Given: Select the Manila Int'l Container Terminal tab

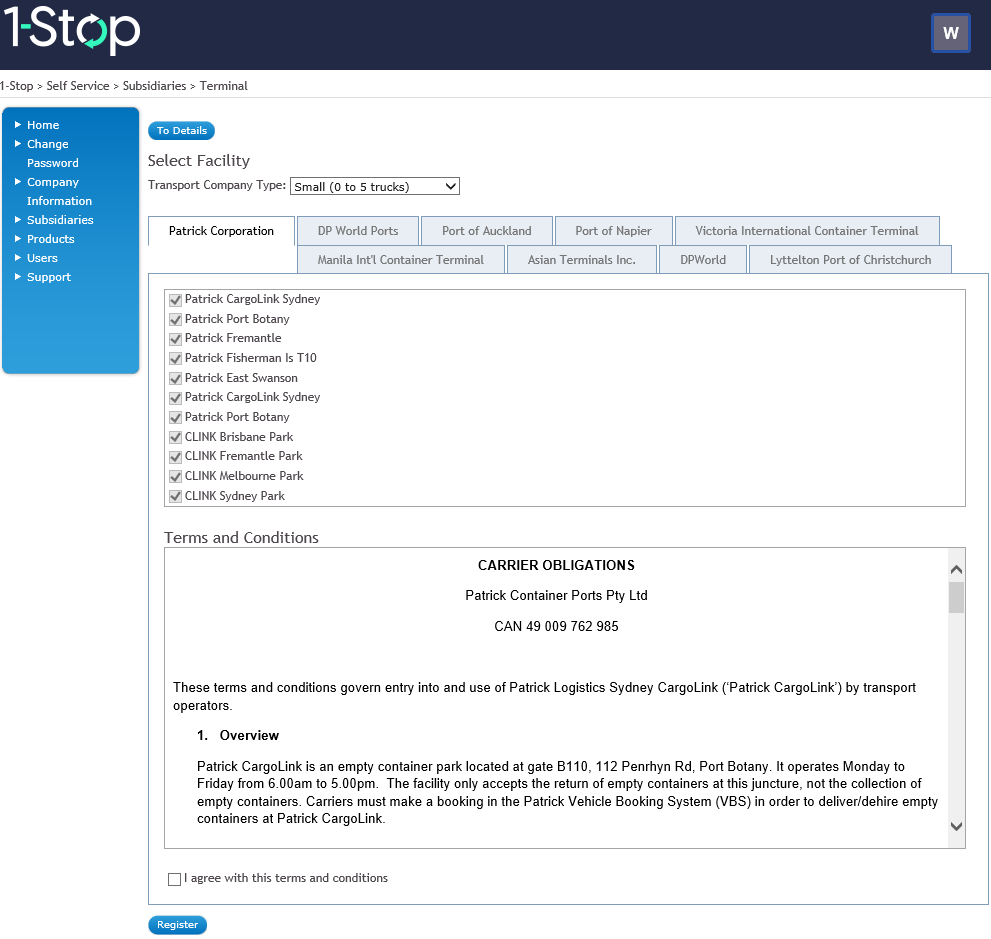Looking at the screenshot, I should (x=401, y=260).
